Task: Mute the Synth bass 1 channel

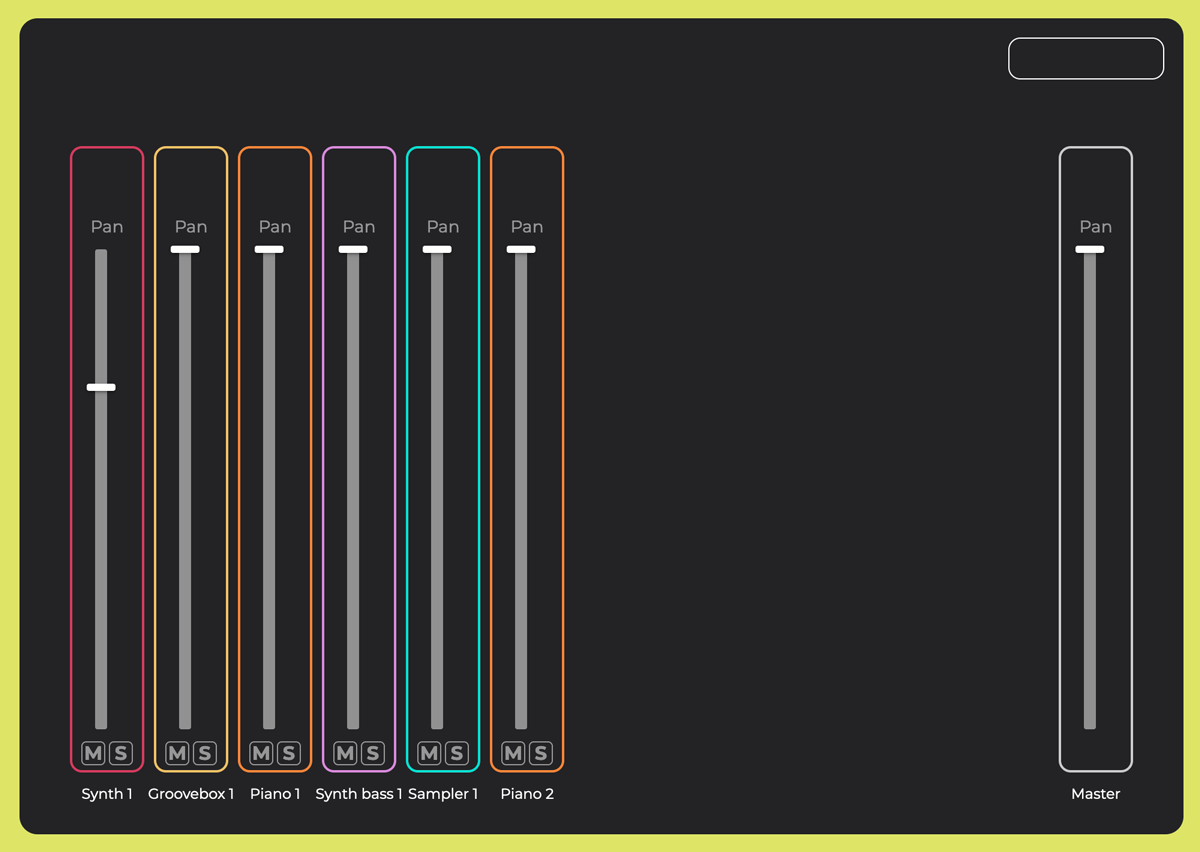Action: coord(345,753)
